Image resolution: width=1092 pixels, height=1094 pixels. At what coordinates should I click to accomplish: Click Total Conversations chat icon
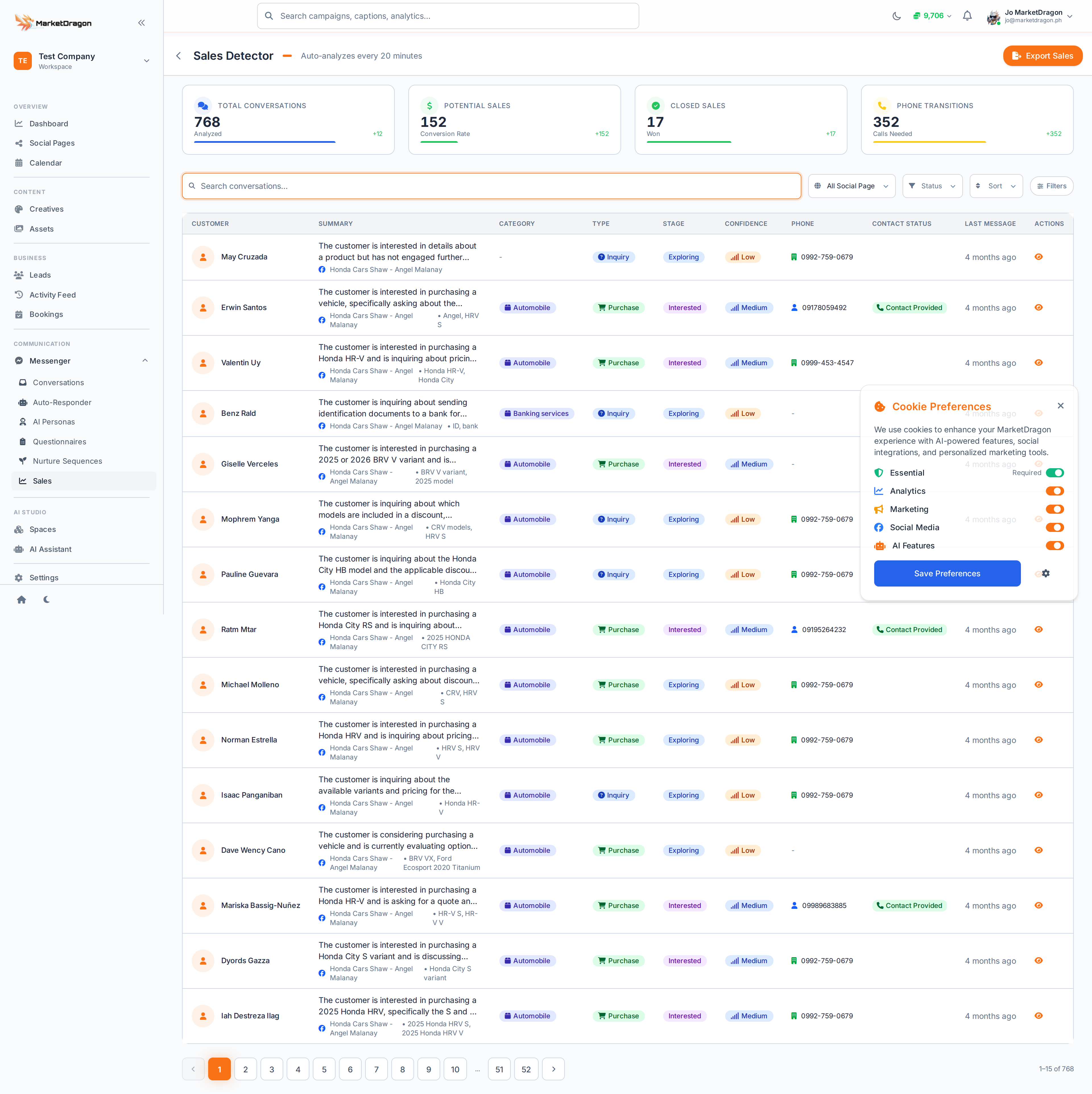click(202, 106)
